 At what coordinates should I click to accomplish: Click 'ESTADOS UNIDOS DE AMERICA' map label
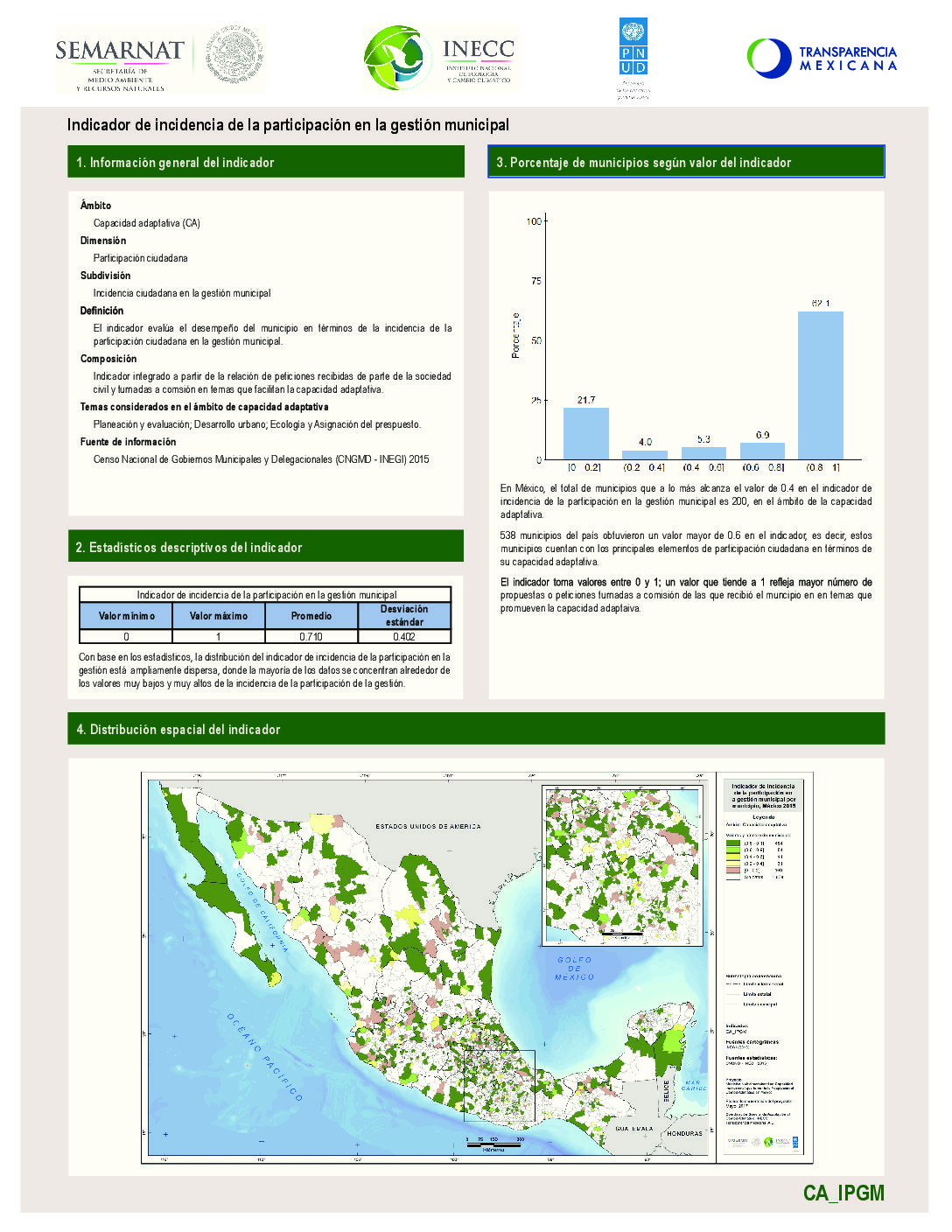[428, 827]
